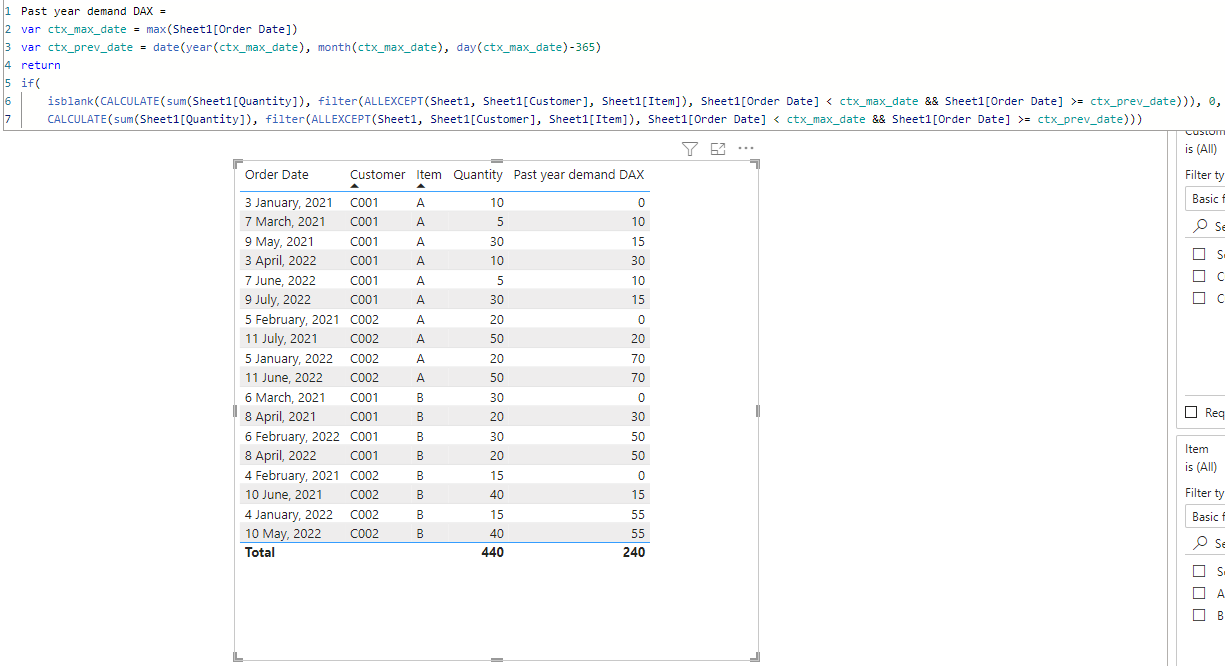This screenshot has width=1225, height=666.
Task: Select the '3 April, 2022' date cell
Action: pos(280,261)
